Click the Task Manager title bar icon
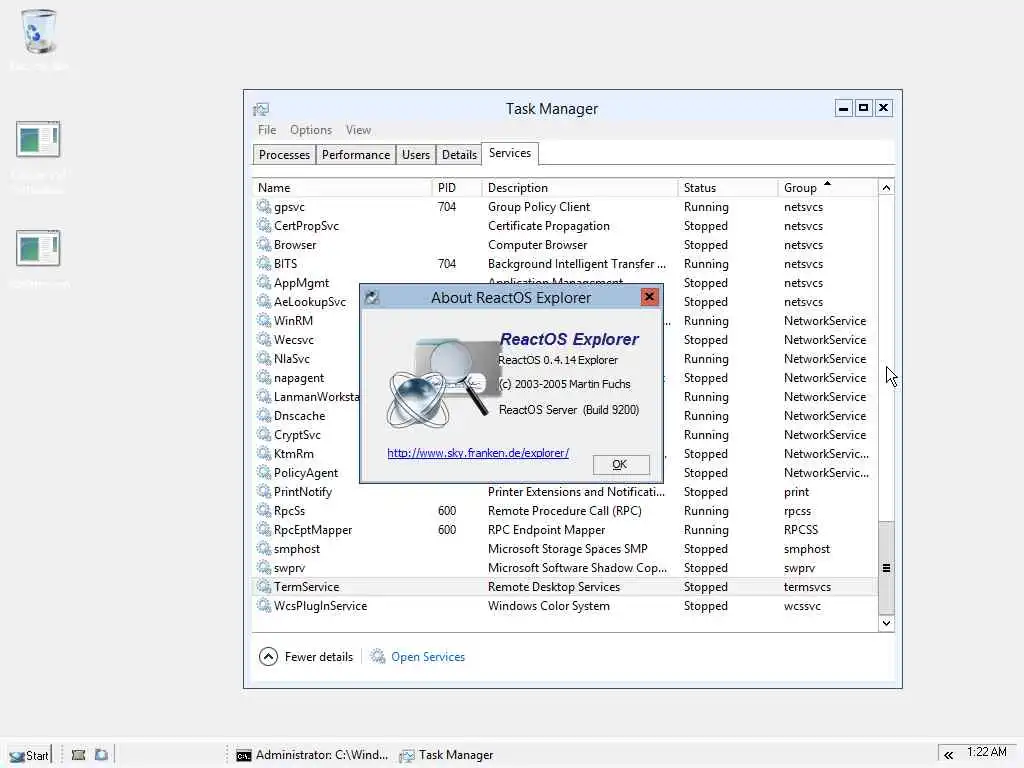Viewport: 1024px width, 768px height. coord(261,109)
